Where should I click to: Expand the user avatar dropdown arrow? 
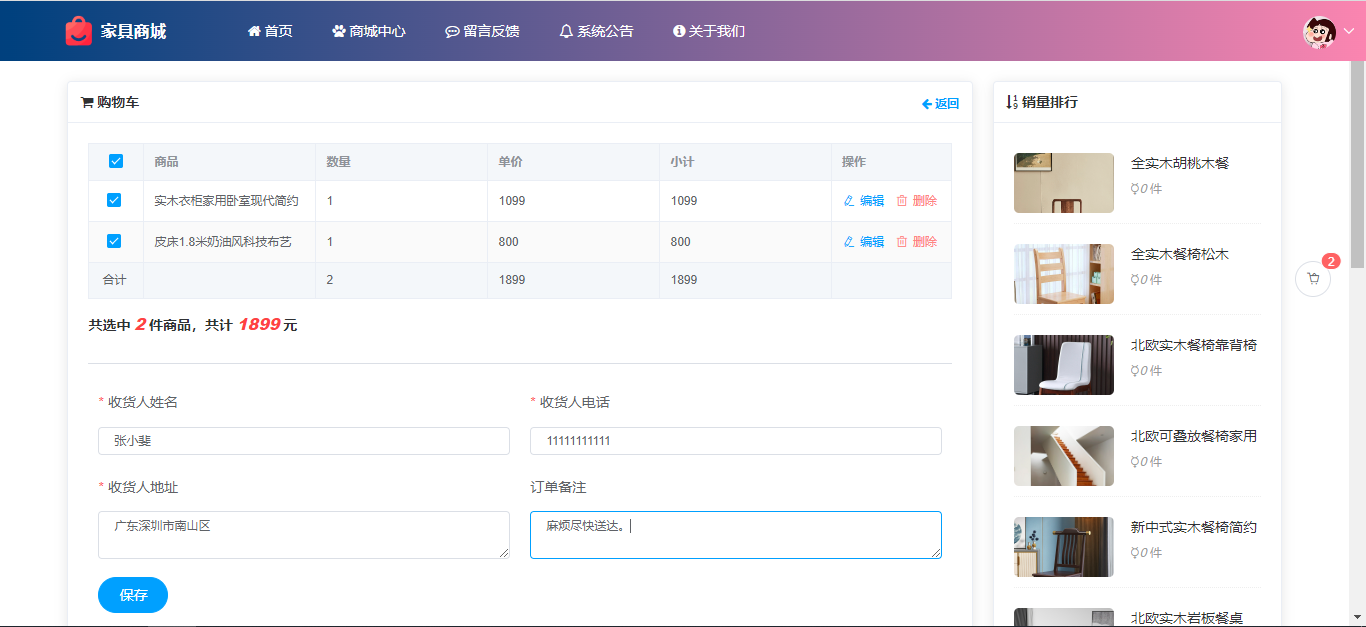point(1348,31)
